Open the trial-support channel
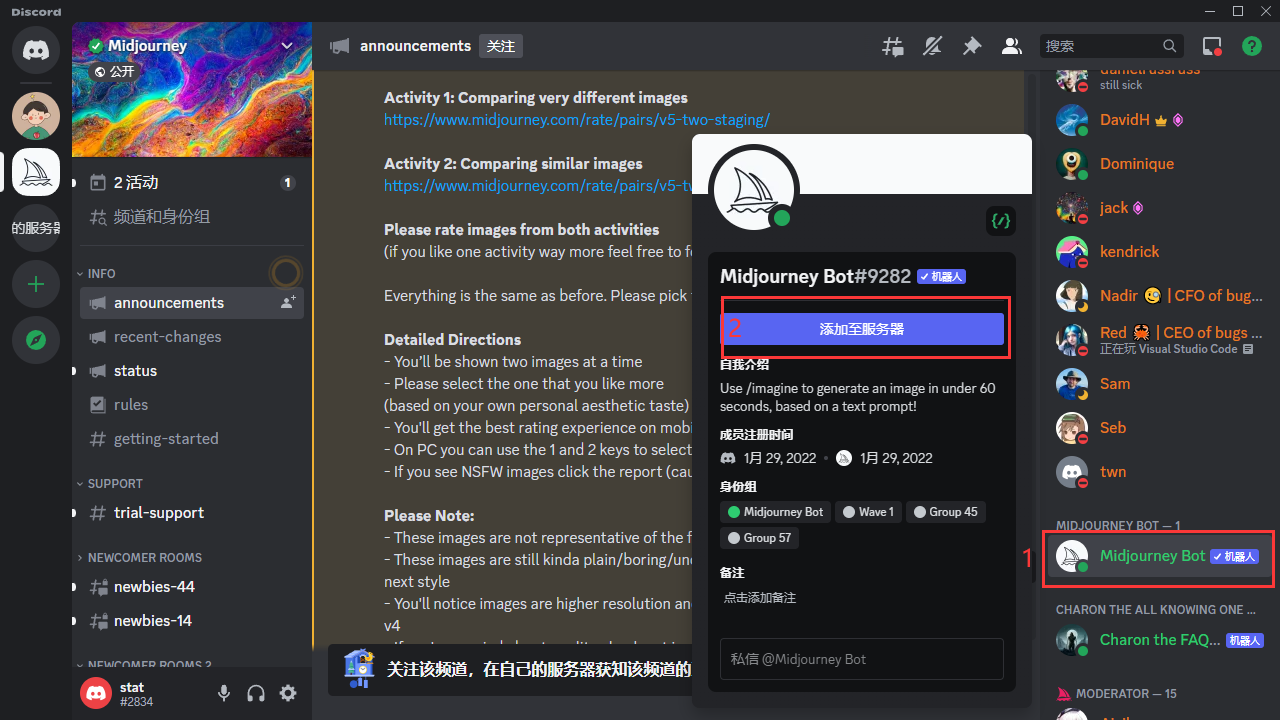Image resolution: width=1280 pixels, height=720 pixels. 192,512
